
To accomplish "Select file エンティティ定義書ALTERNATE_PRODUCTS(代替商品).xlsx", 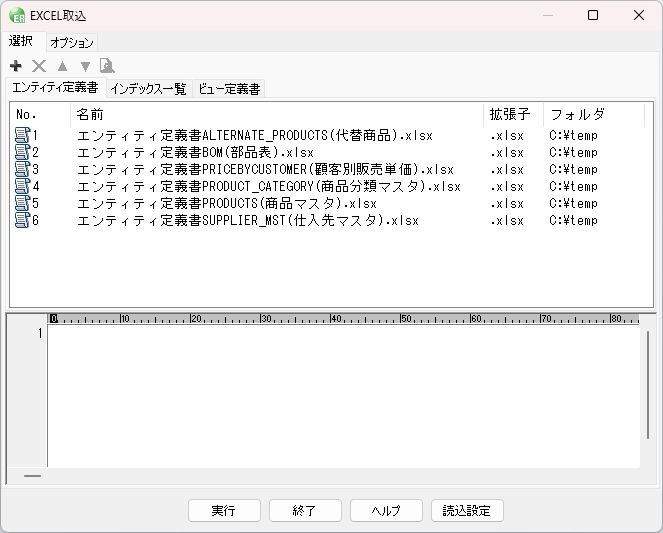I will 255,136.
